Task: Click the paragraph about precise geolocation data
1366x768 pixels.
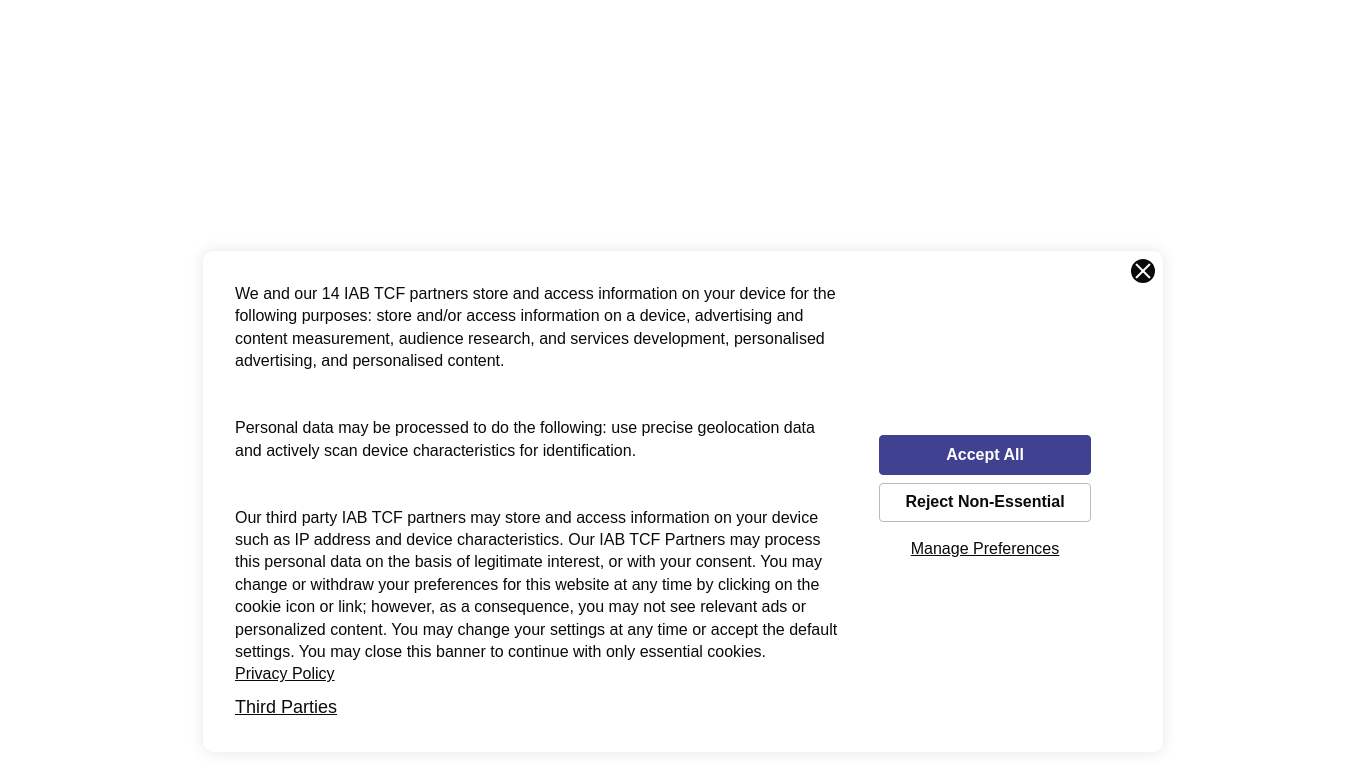Action: coord(526,439)
